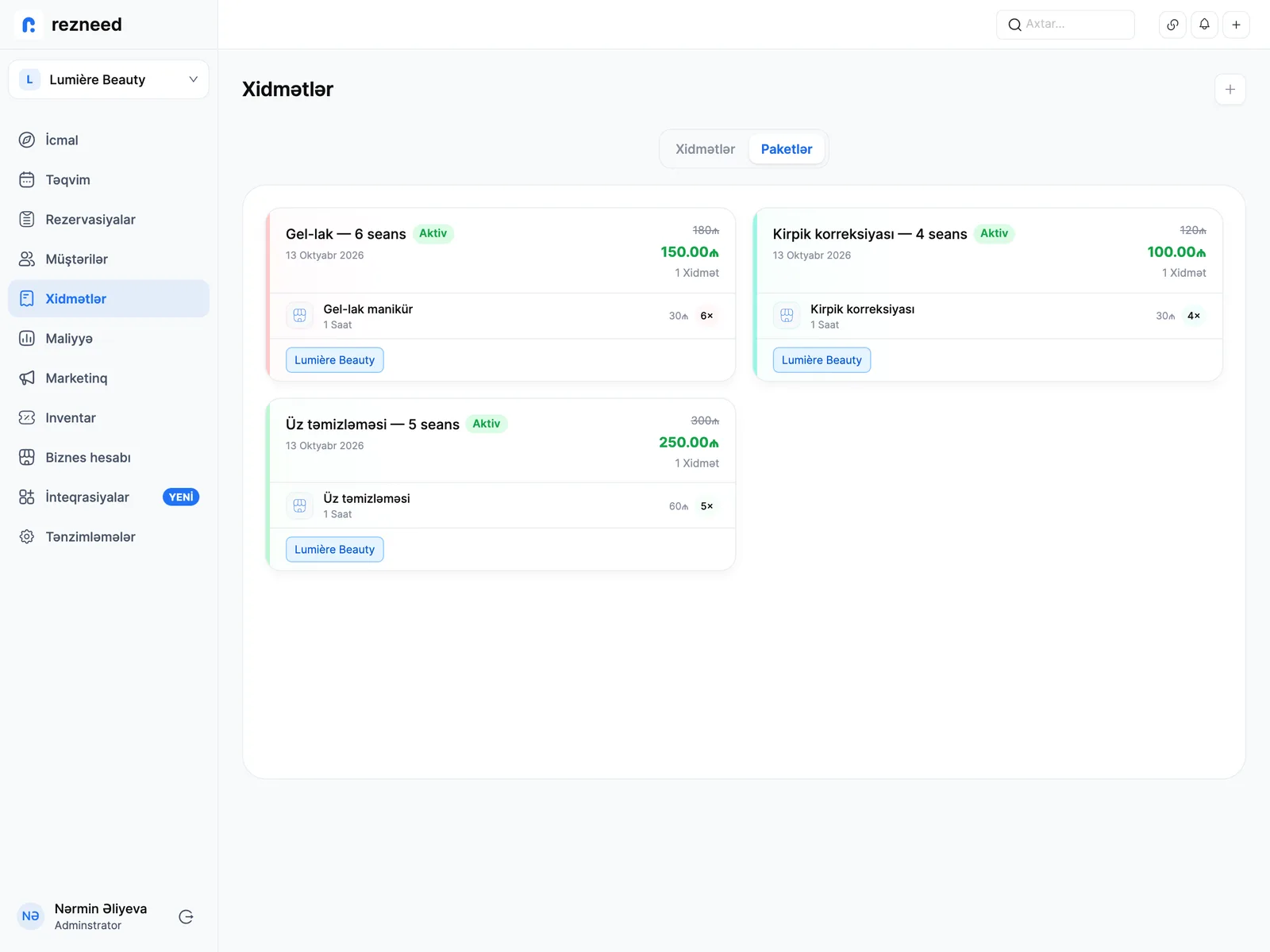Viewport: 1270px width, 952px height.
Task: Click the Marketinq megaphone icon
Action: [x=27, y=378]
